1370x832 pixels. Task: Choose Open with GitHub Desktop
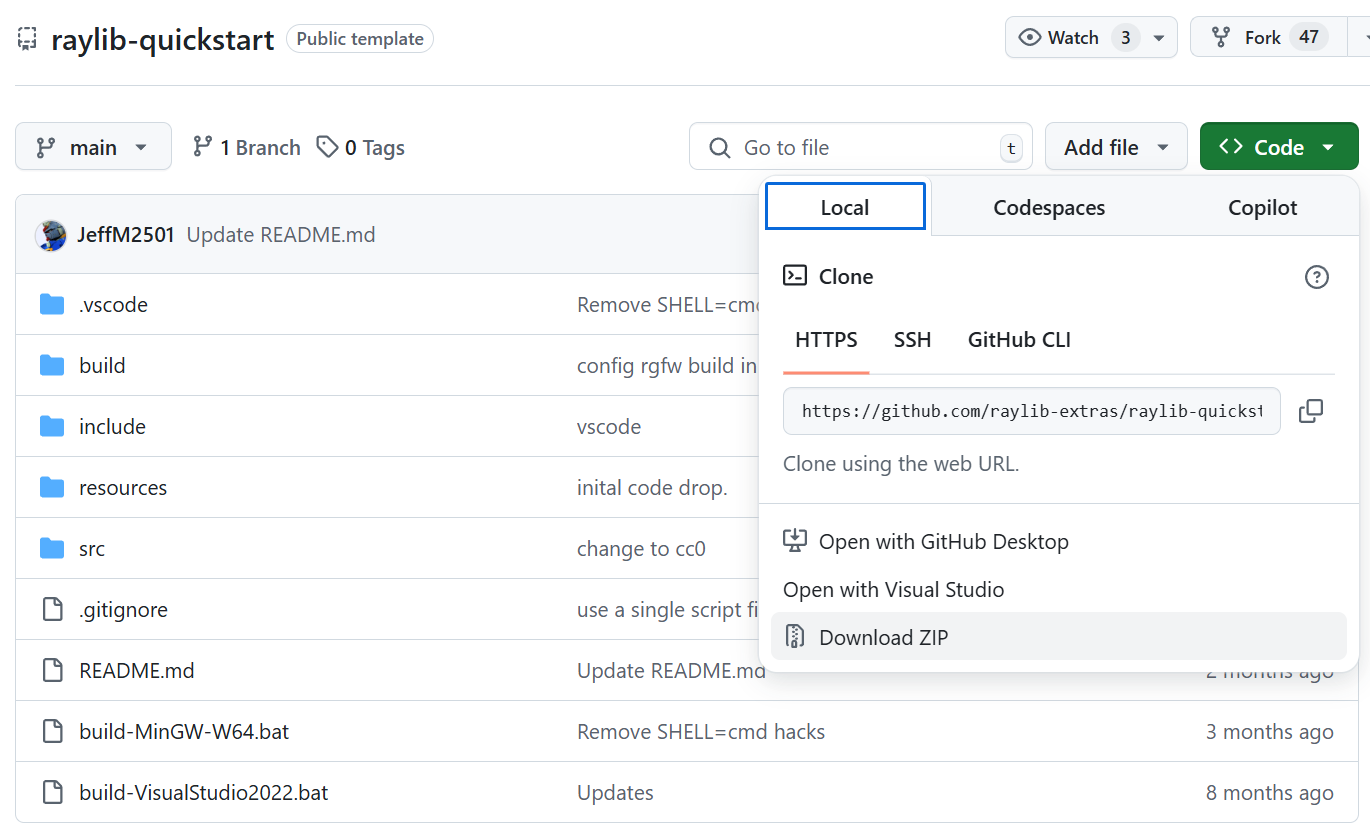pos(943,542)
